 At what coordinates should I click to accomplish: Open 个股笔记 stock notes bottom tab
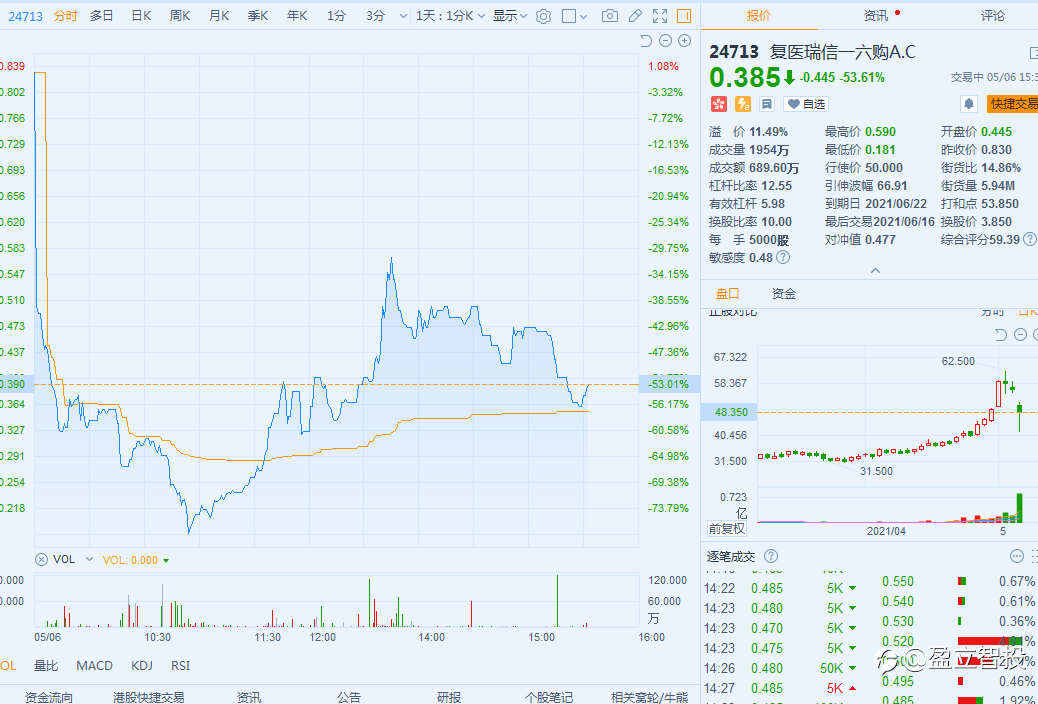(549, 697)
